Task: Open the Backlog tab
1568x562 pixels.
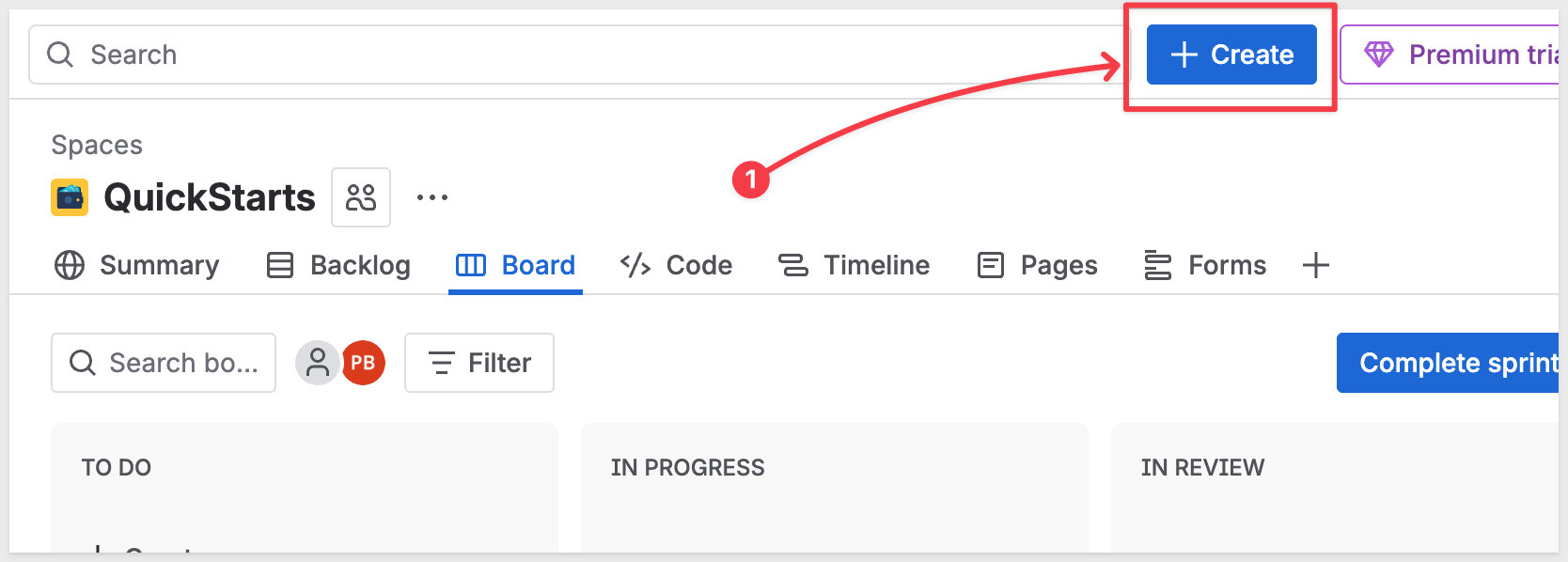Action: pyautogui.click(x=338, y=266)
